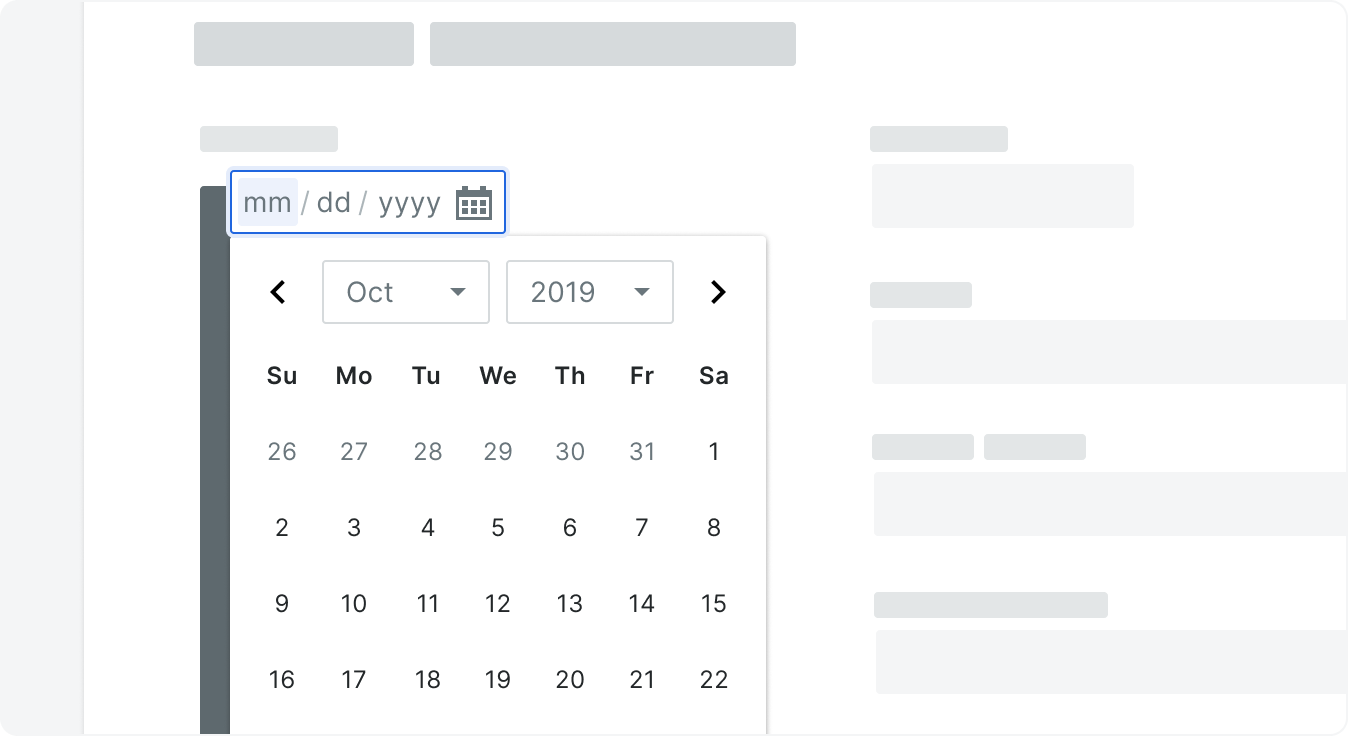Open the 2019 year dropdown
This screenshot has height=736, width=1348.
(x=590, y=292)
